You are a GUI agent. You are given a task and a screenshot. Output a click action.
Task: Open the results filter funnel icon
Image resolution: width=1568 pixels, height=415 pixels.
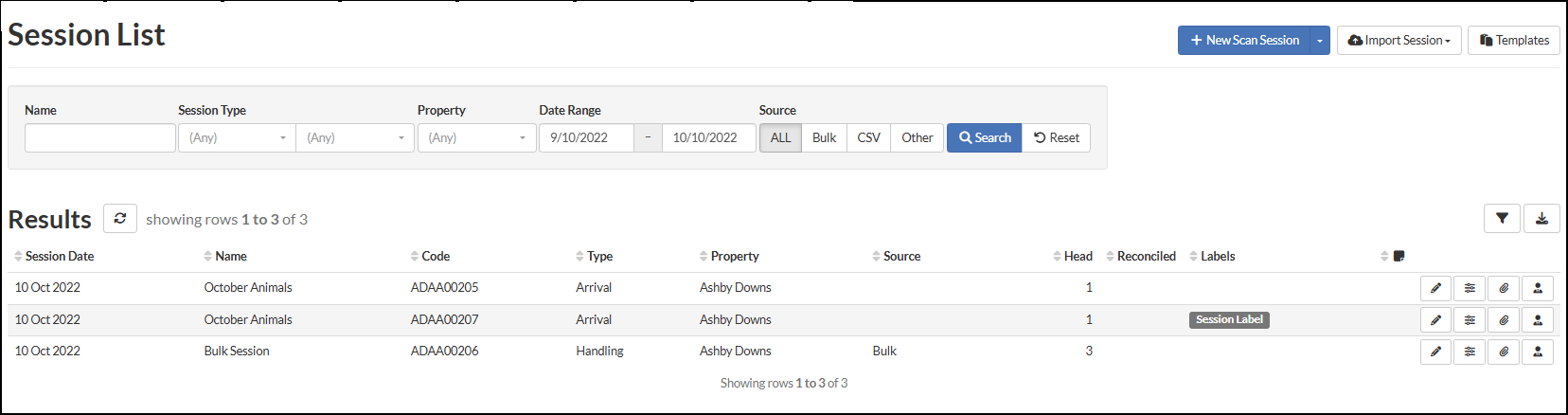pos(1502,219)
